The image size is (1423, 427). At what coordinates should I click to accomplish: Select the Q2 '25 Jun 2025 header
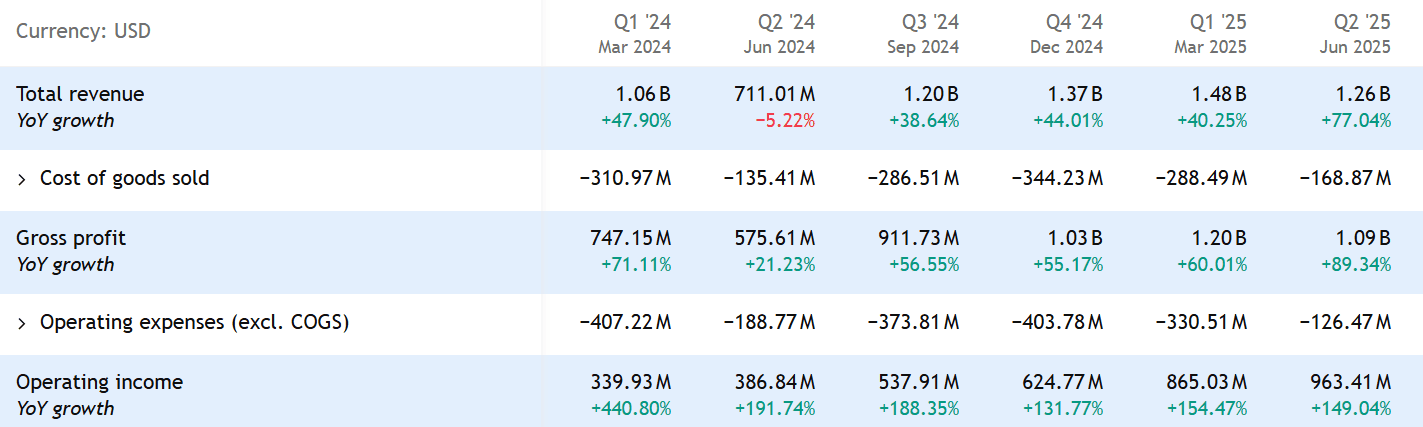(1355, 33)
